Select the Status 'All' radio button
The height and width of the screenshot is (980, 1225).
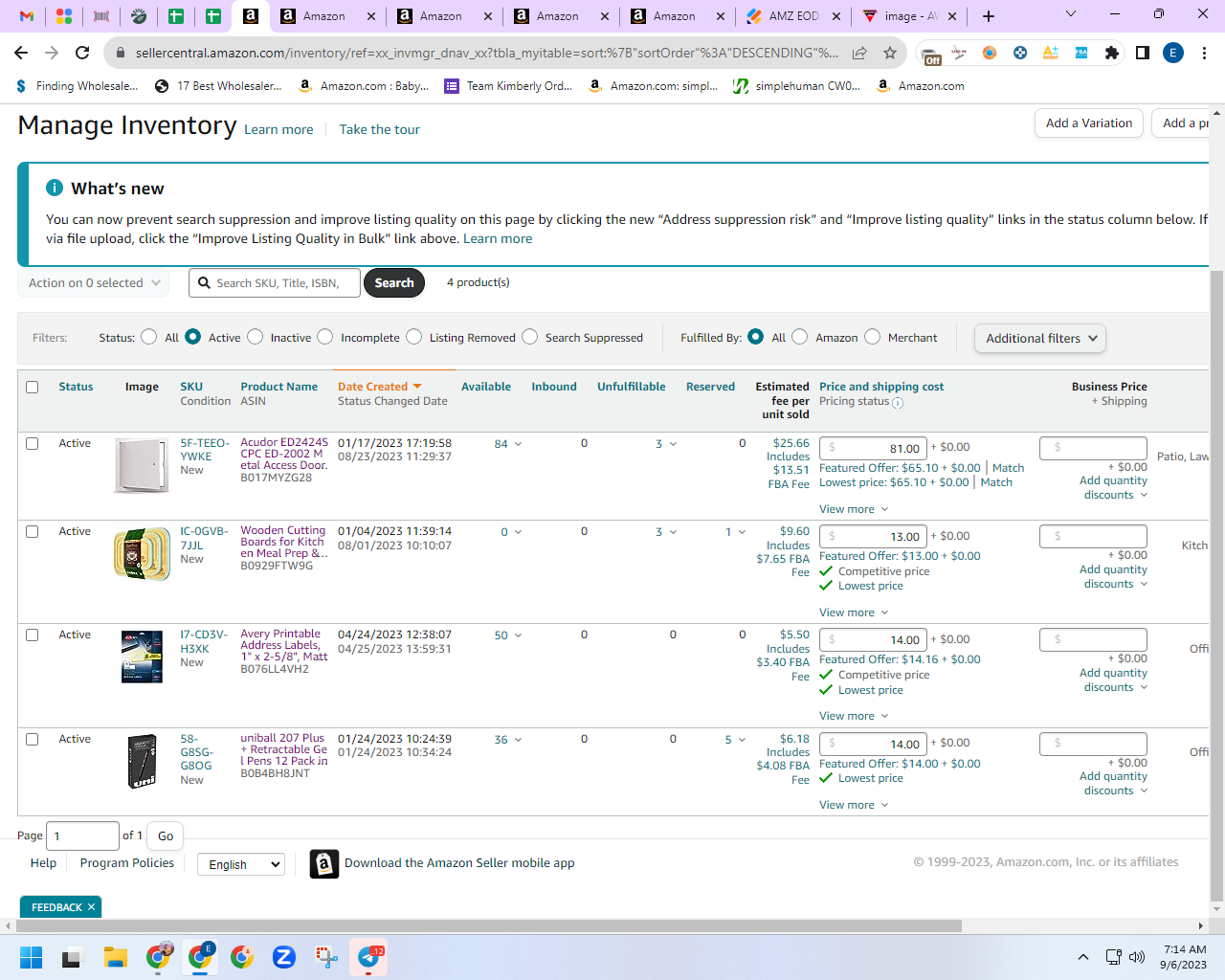148,337
